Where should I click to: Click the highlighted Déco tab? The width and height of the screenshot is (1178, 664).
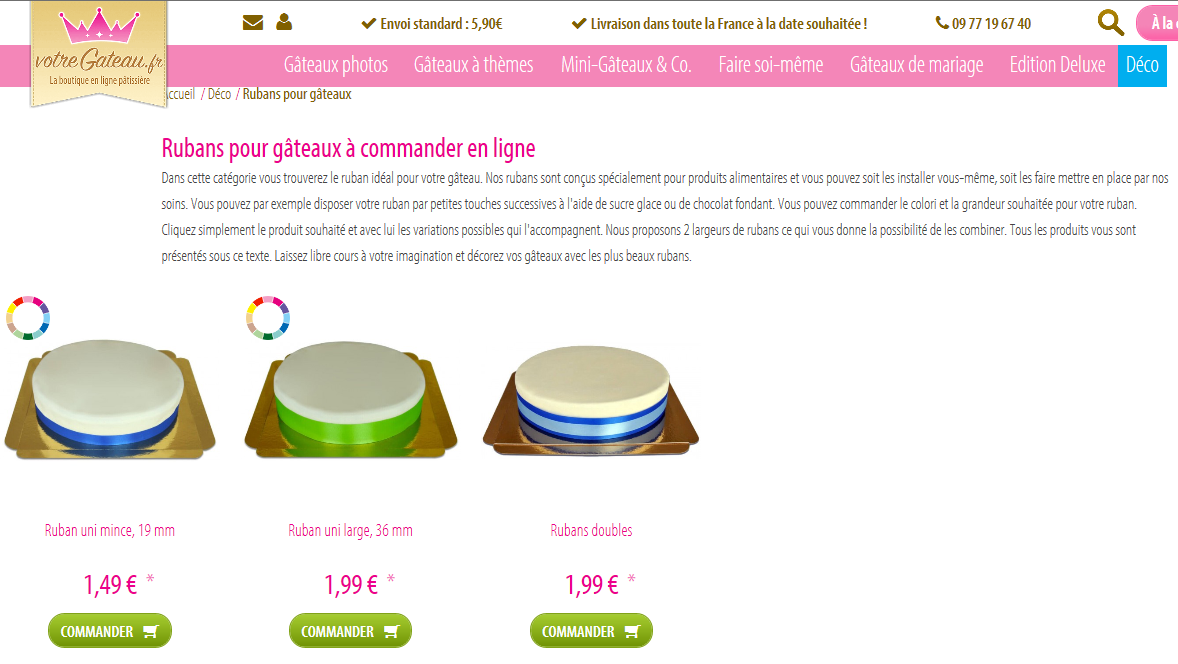coord(1142,65)
